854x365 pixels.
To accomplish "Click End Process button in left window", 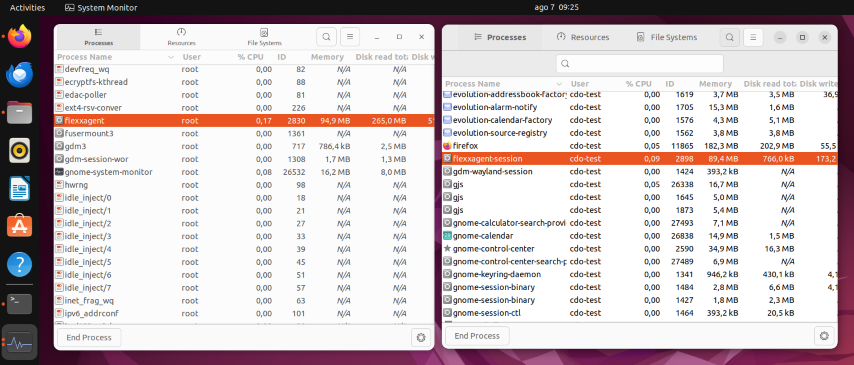I will click(89, 338).
